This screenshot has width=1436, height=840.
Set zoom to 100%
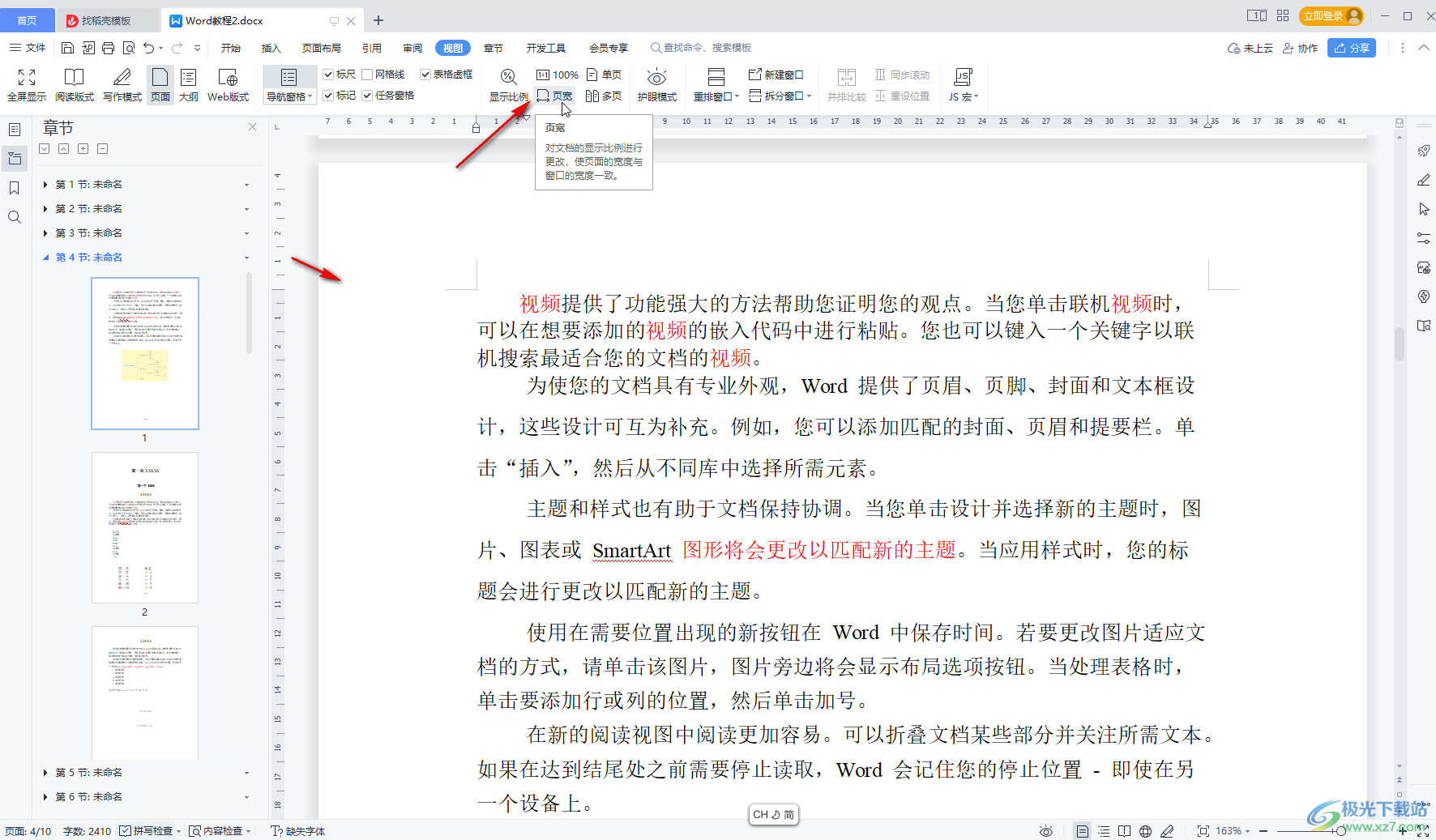(x=557, y=75)
